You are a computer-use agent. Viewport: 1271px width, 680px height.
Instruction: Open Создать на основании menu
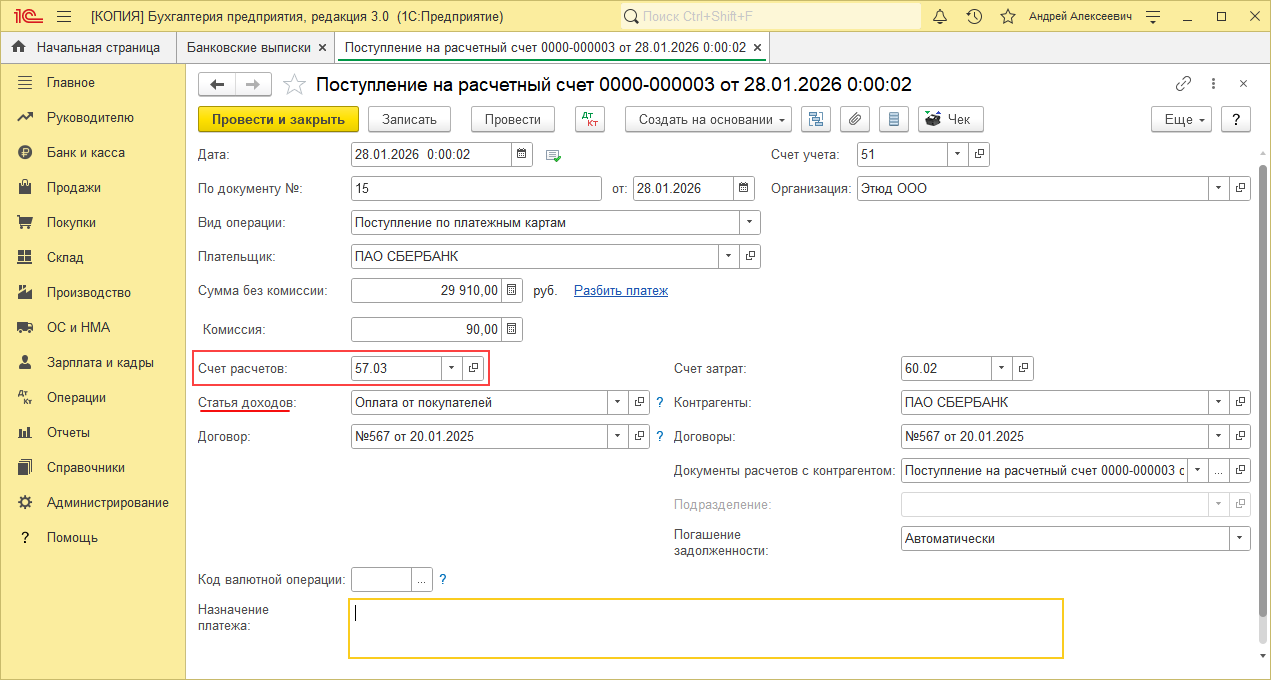(708, 119)
